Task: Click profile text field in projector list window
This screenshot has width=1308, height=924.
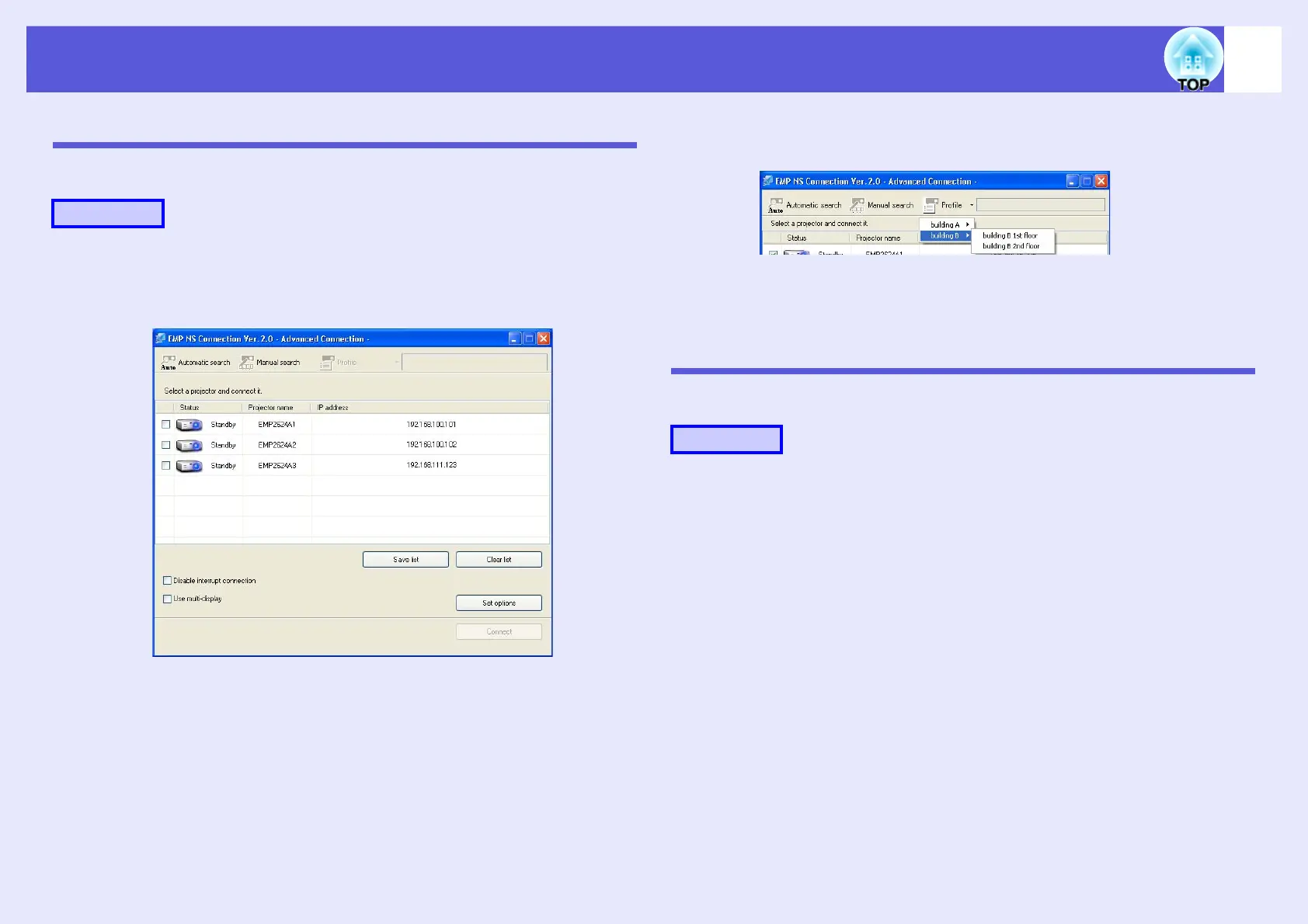Action: click(475, 363)
